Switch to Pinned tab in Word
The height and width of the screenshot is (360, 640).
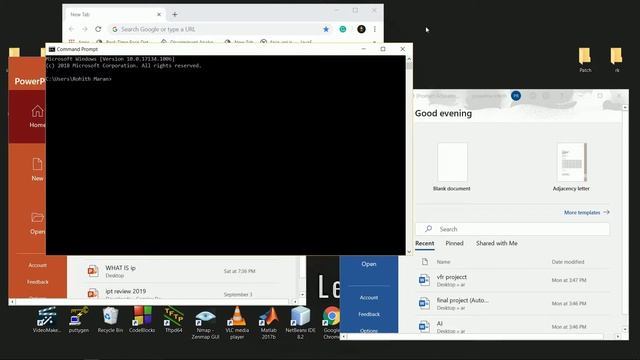454,243
